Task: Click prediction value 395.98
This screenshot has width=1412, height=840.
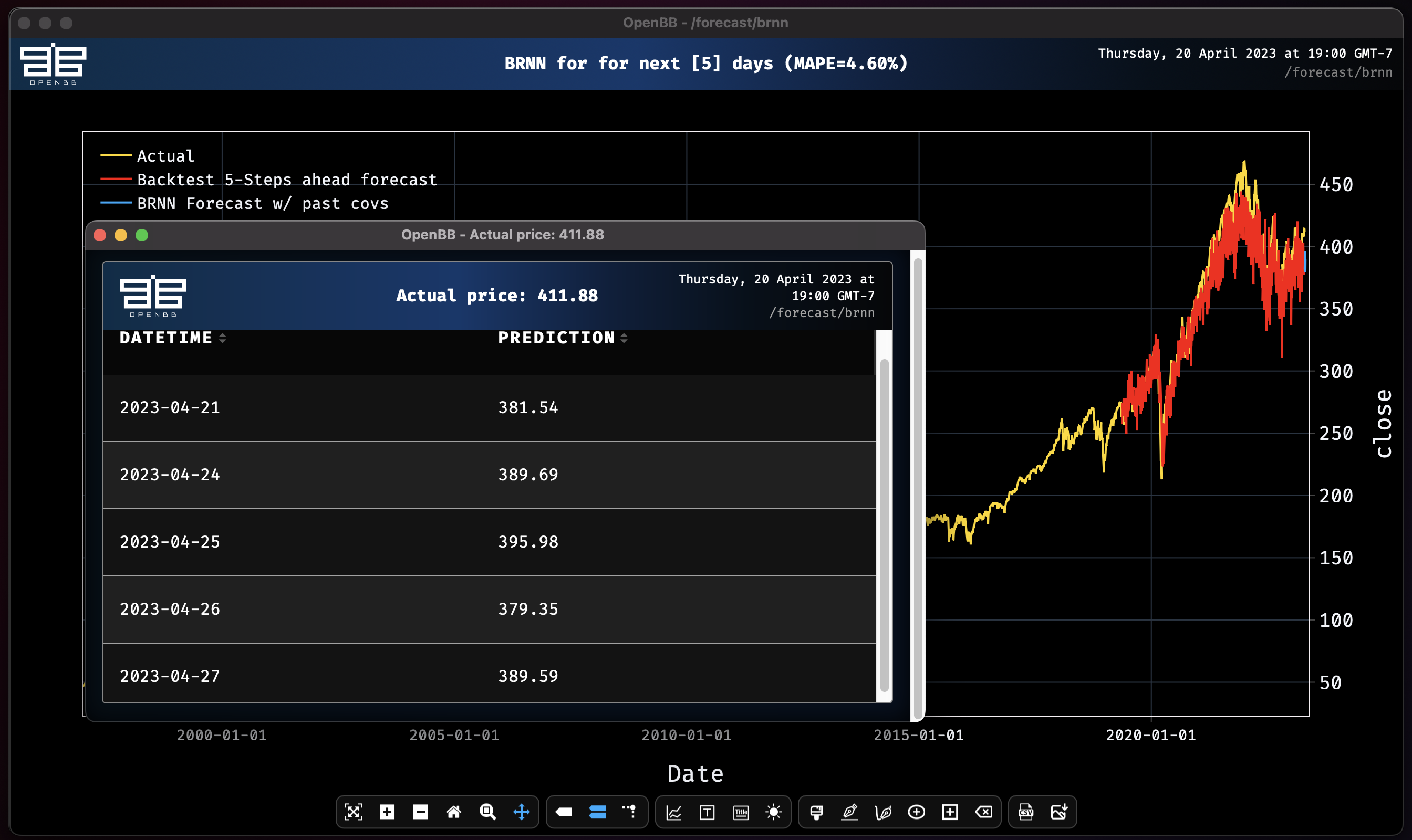Action: pyautogui.click(x=528, y=542)
